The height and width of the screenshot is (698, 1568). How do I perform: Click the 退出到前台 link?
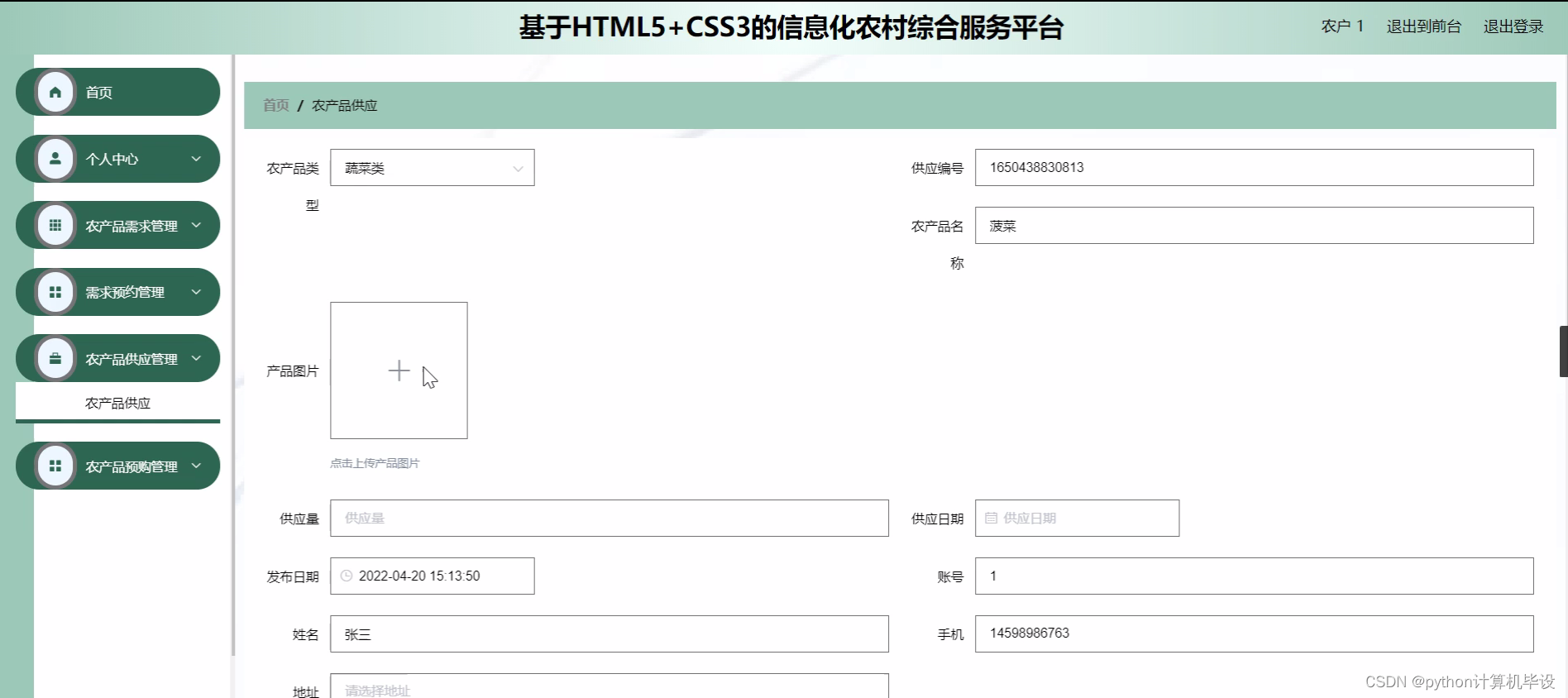tap(1423, 26)
